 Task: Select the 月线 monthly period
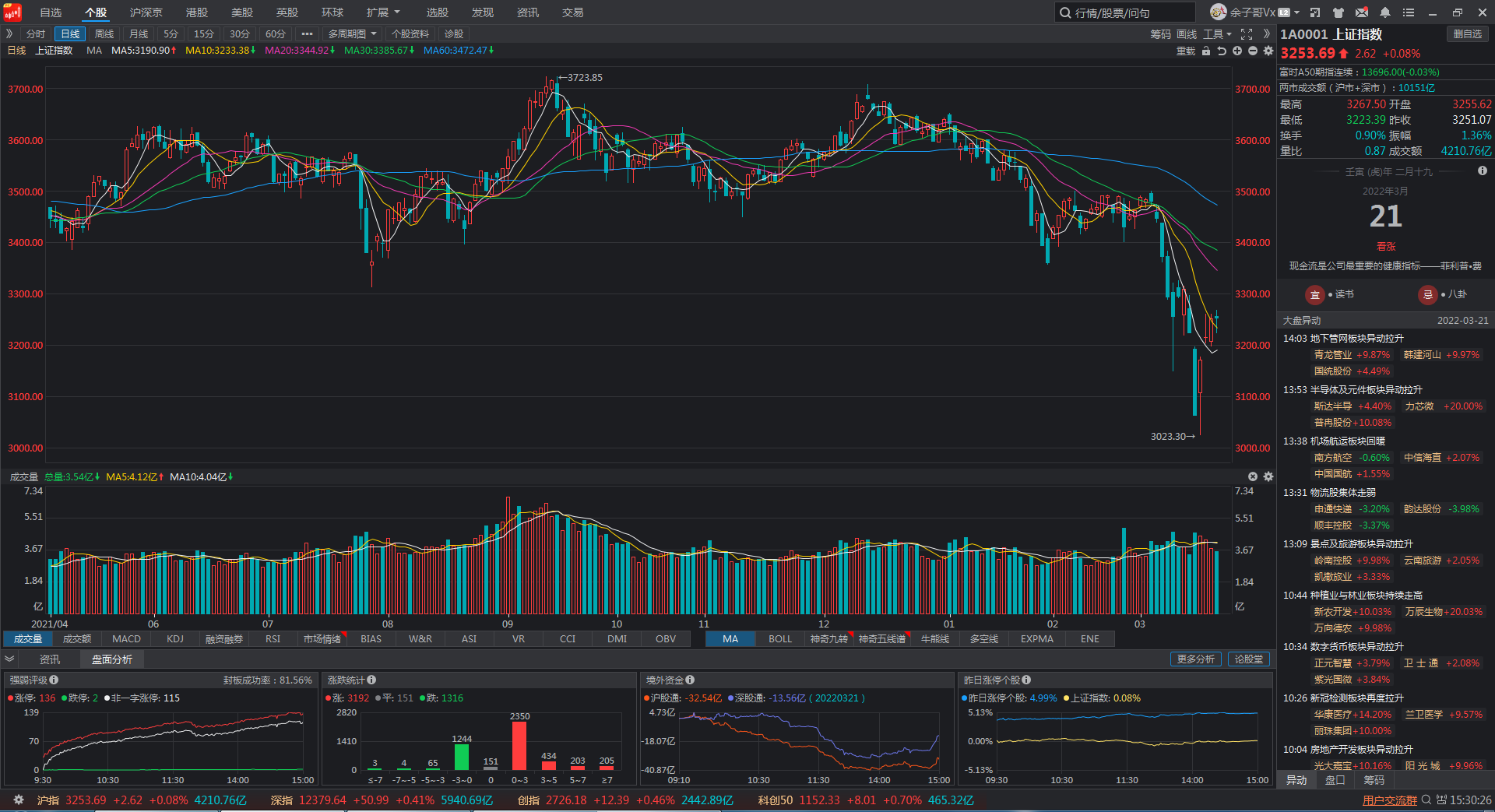point(139,34)
